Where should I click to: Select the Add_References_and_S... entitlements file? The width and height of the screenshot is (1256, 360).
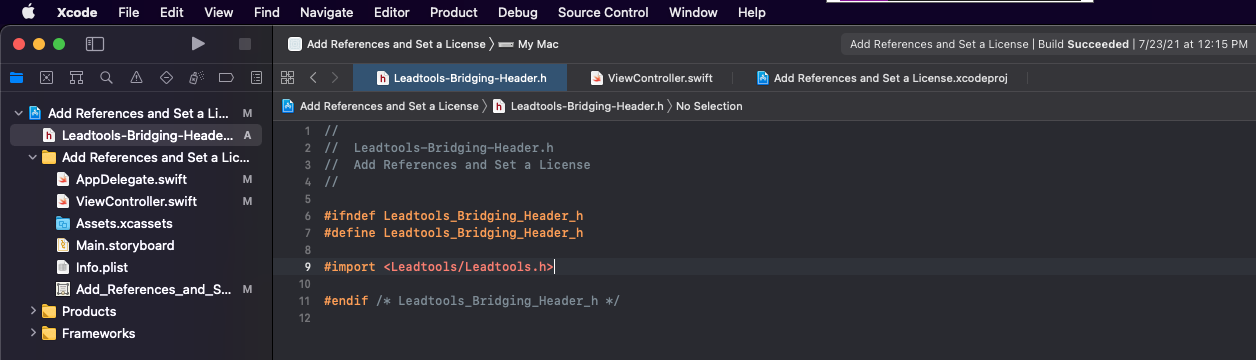136,289
